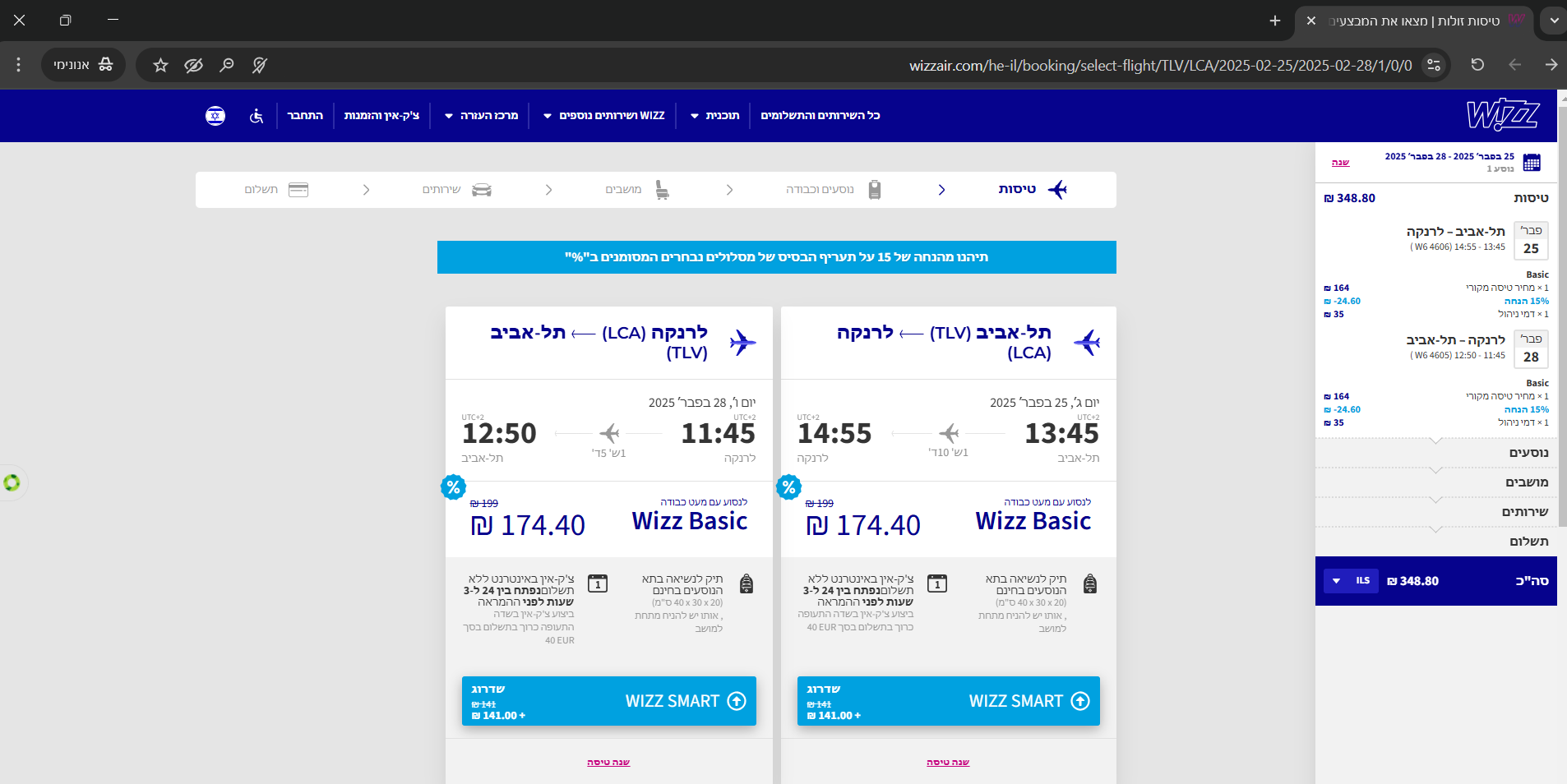Click the check-in calendar icon on 25 February card
1567x784 pixels.
(x=937, y=583)
